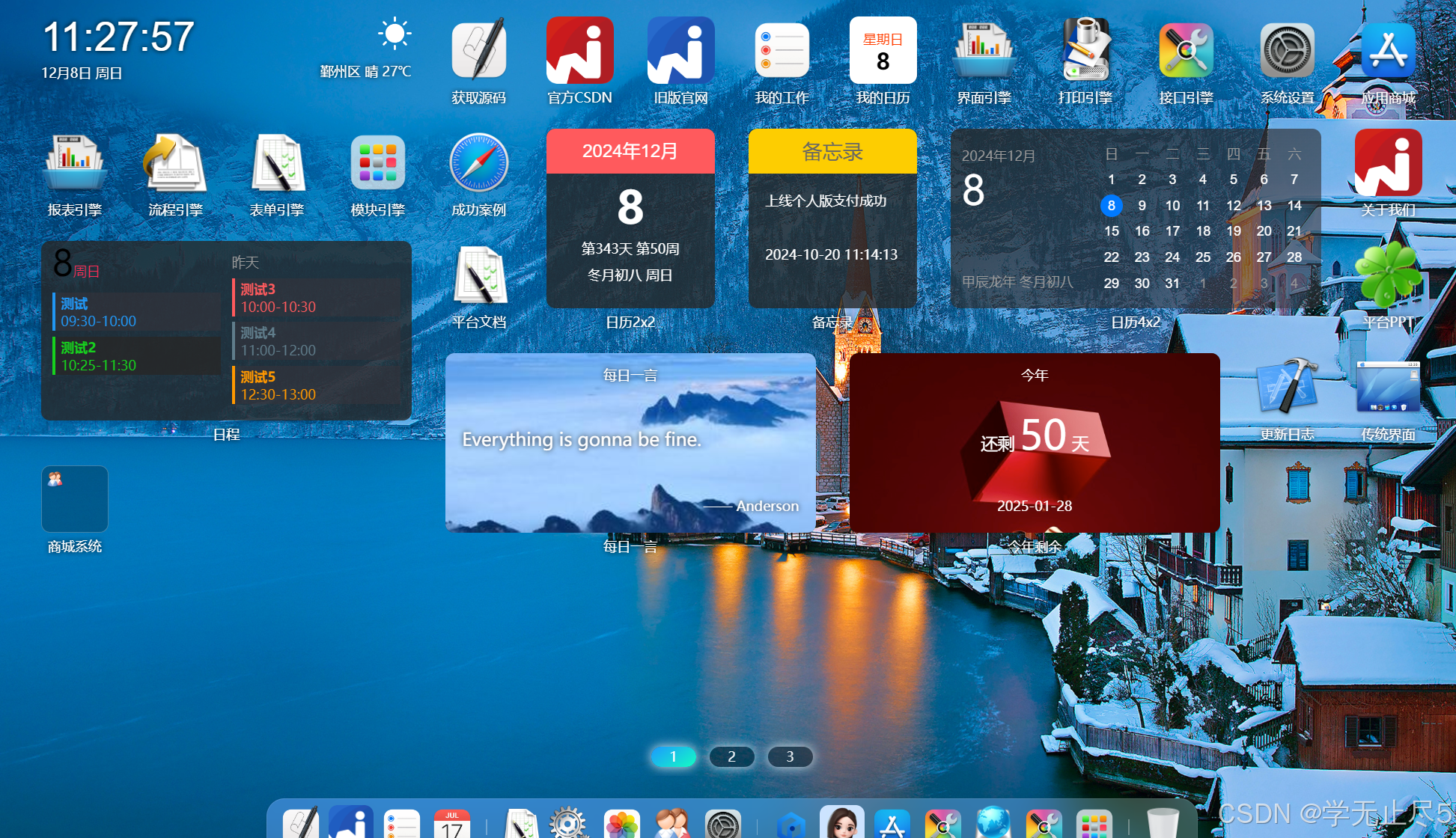Screen dimensions: 1456x838
Task: Open 我的工作 reminders icon
Action: pyautogui.click(x=782, y=50)
